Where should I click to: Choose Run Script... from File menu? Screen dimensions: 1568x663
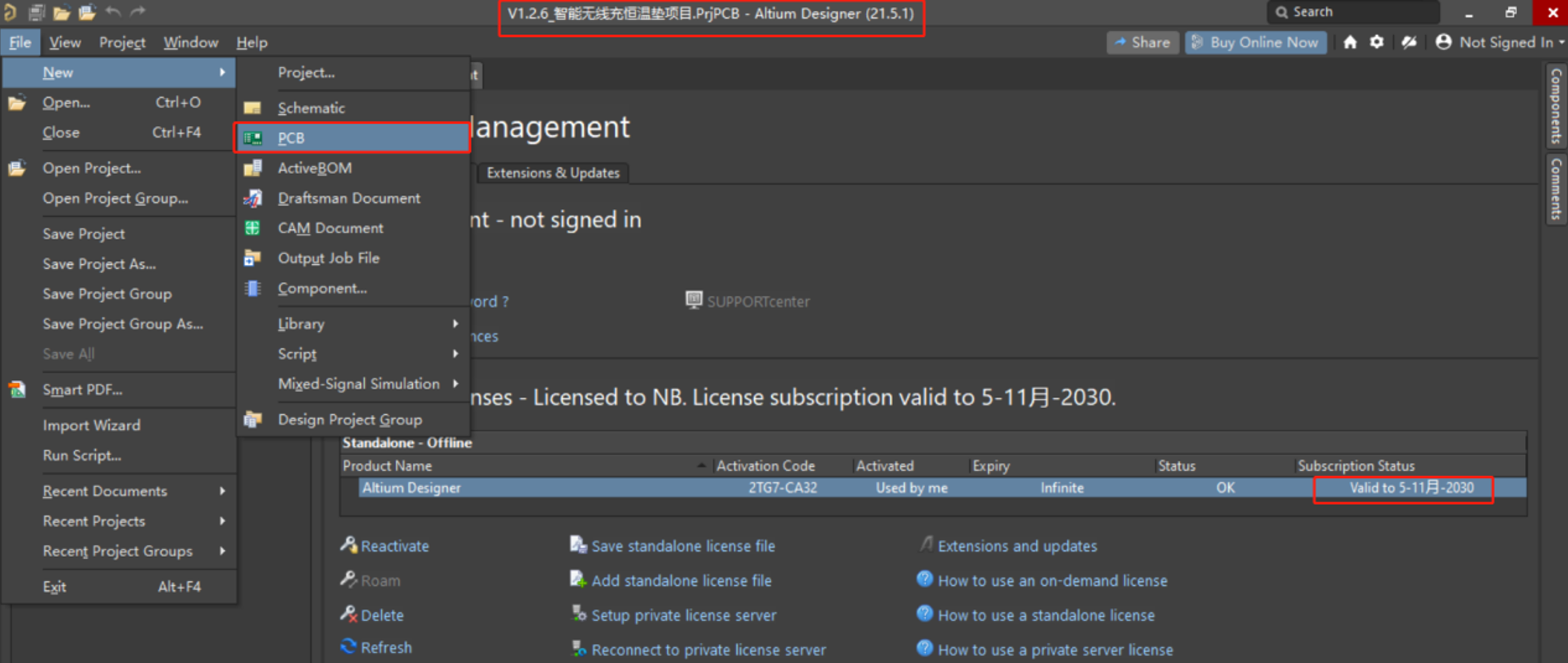tap(82, 456)
